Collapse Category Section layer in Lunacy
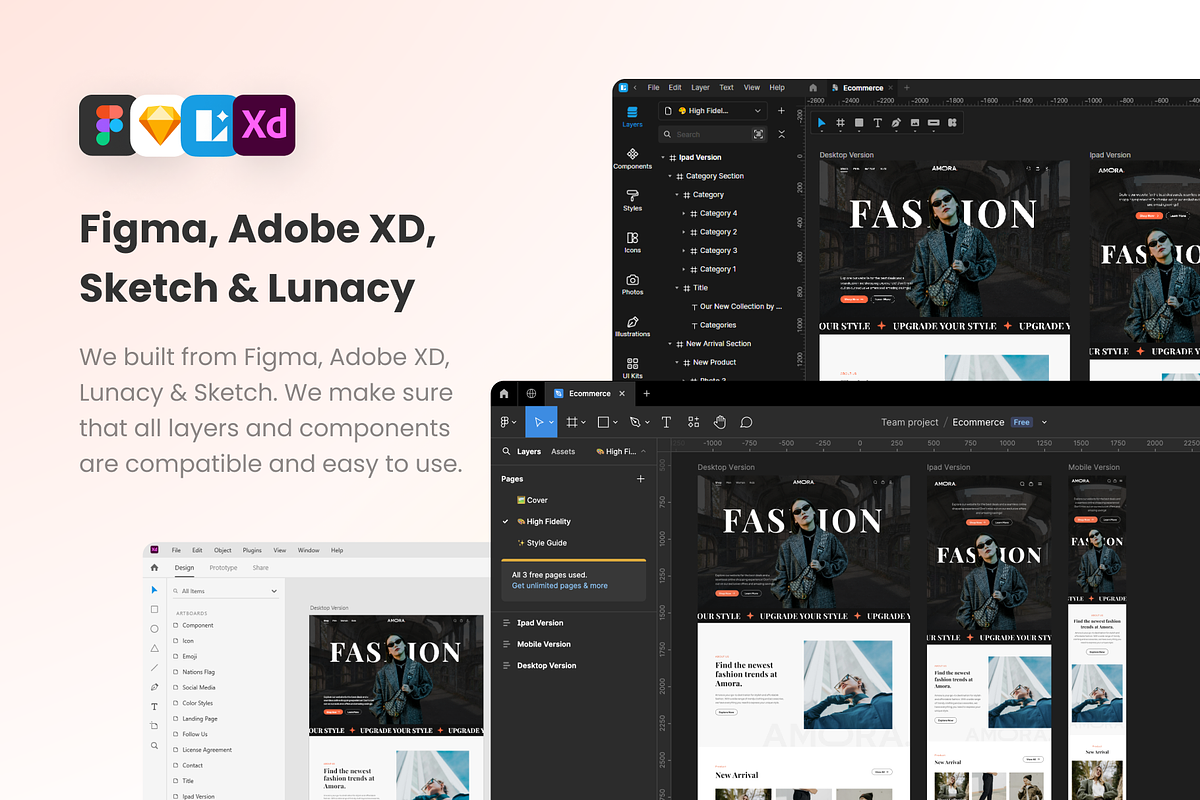The height and width of the screenshot is (800, 1200). pyautogui.click(x=670, y=176)
